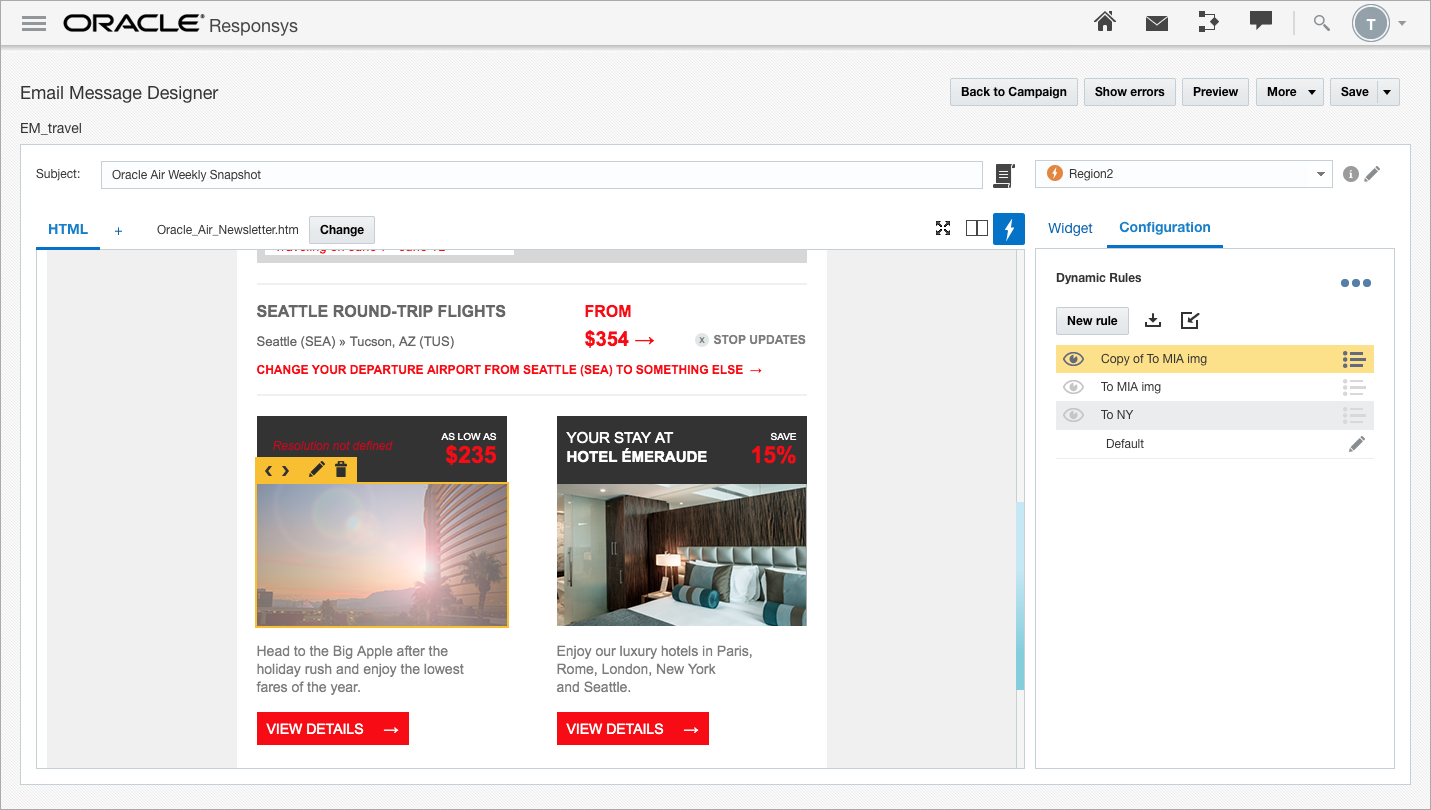1431x810 pixels.
Task: Toggle visibility of Copy of To MIA img
Action: point(1074,359)
